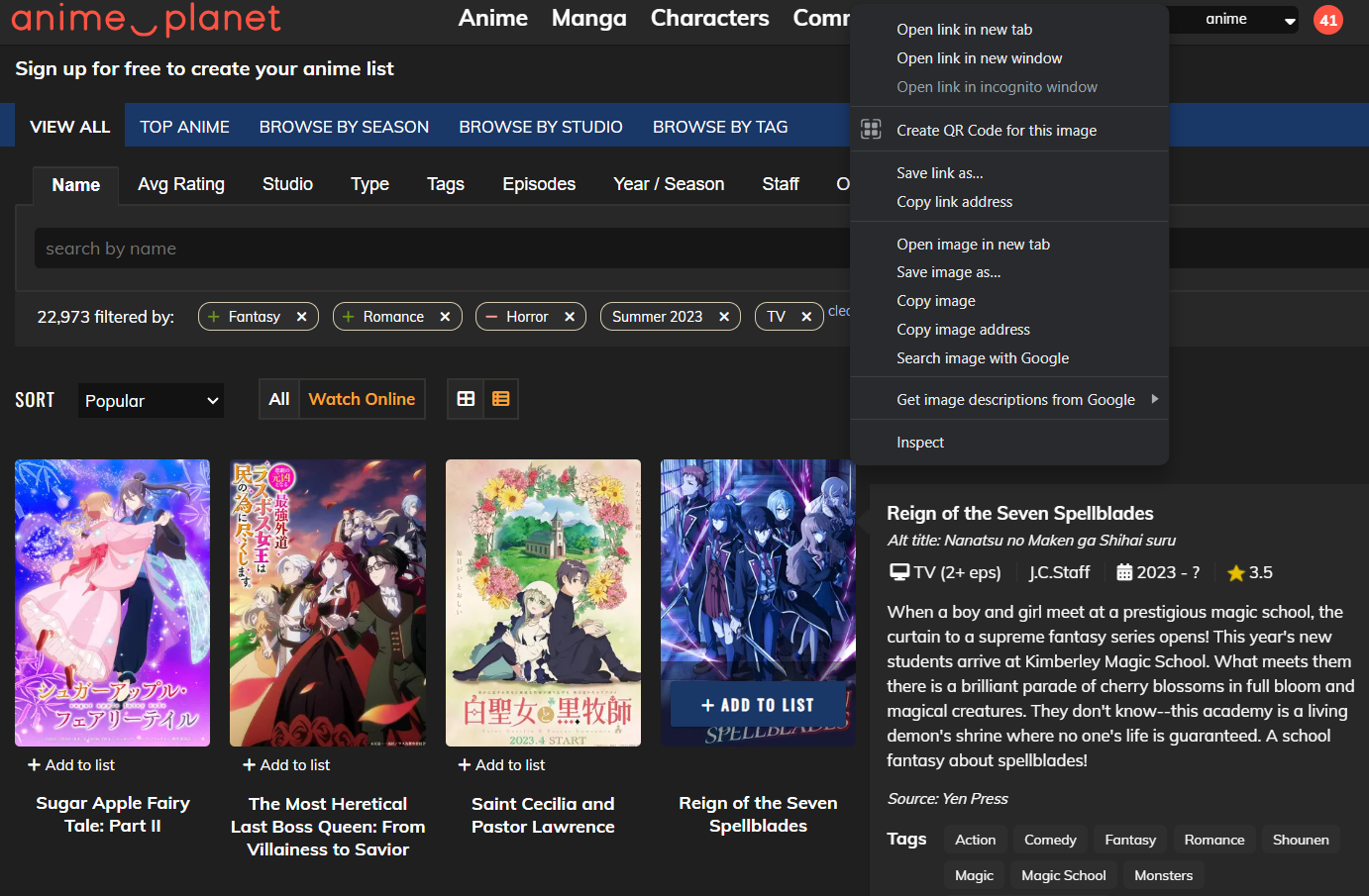This screenshot has width=1369, height=896.
Task: Select the VIEW ALL tab
Action: [x=70, y=127]
